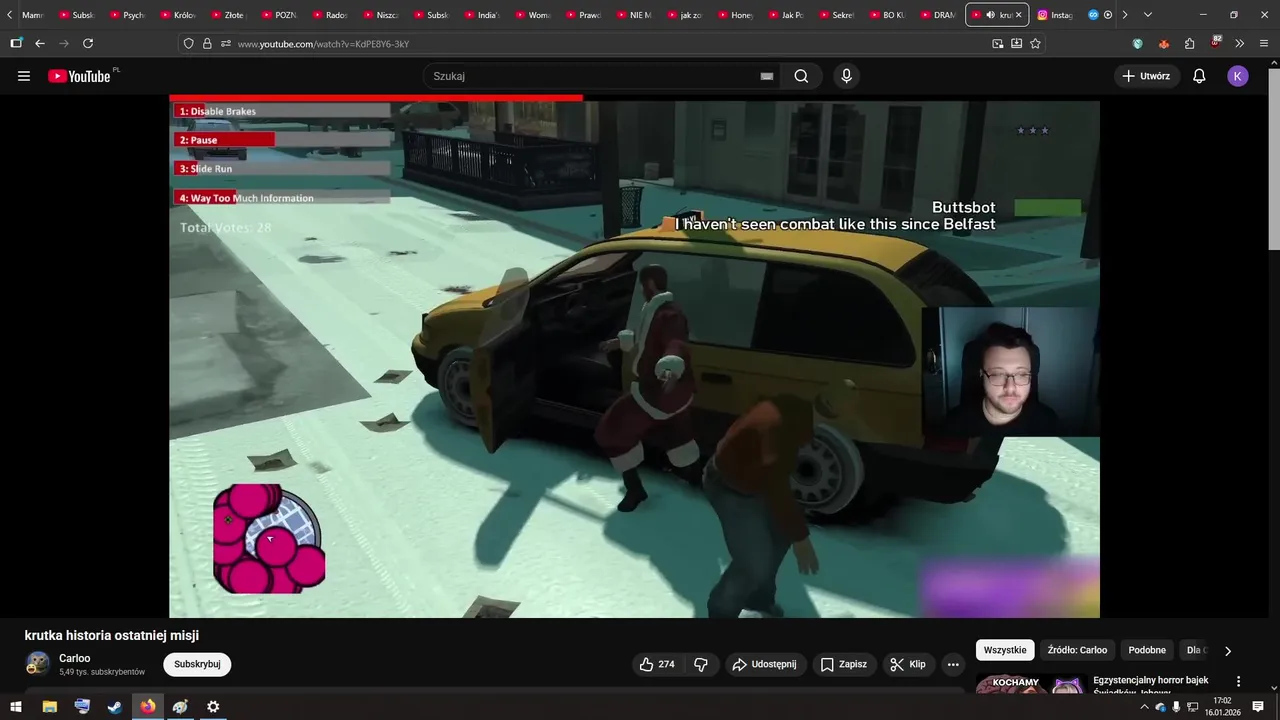Select the Podobne filter chip
The width and height of the screenshot is (1280, 720).
[1147, 650]
